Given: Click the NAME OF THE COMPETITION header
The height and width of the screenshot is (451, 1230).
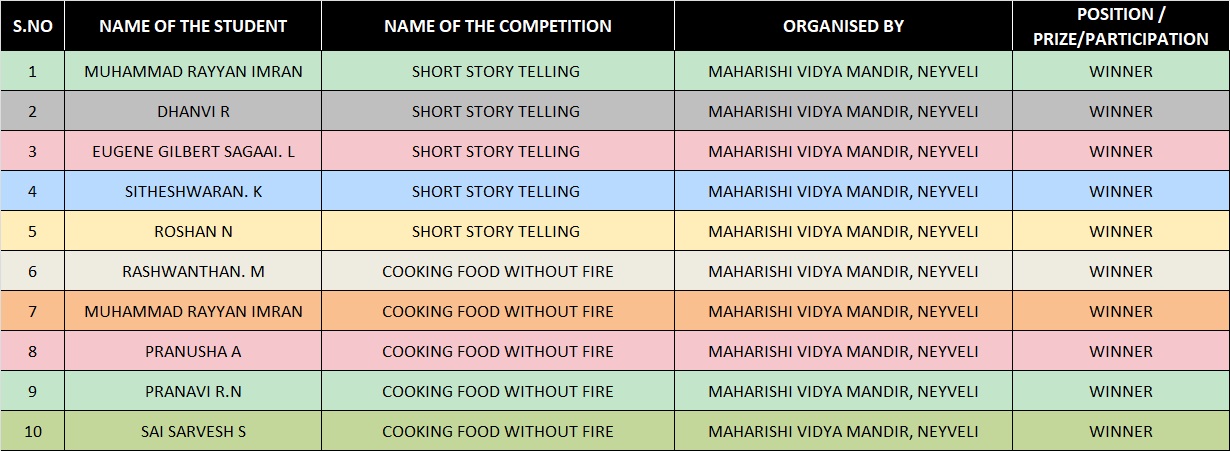Looking at the screenshot, I should point(497,27).
